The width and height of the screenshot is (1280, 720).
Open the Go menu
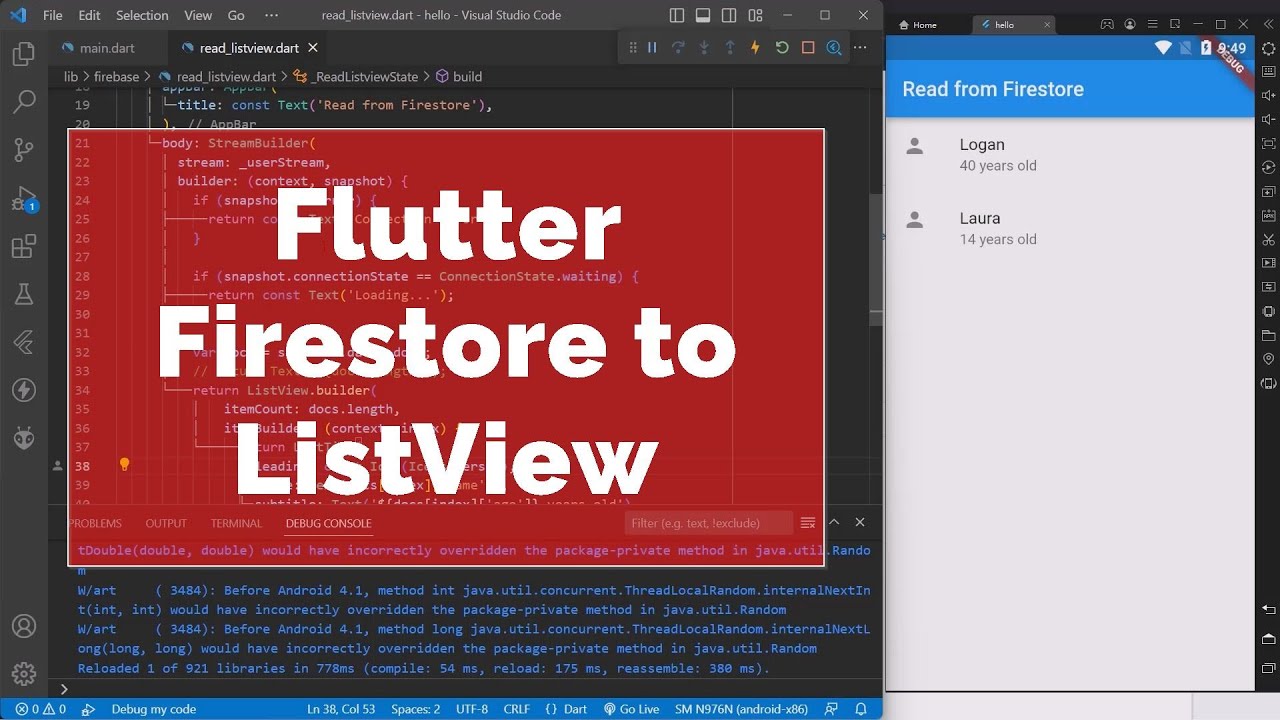(236, 15)
